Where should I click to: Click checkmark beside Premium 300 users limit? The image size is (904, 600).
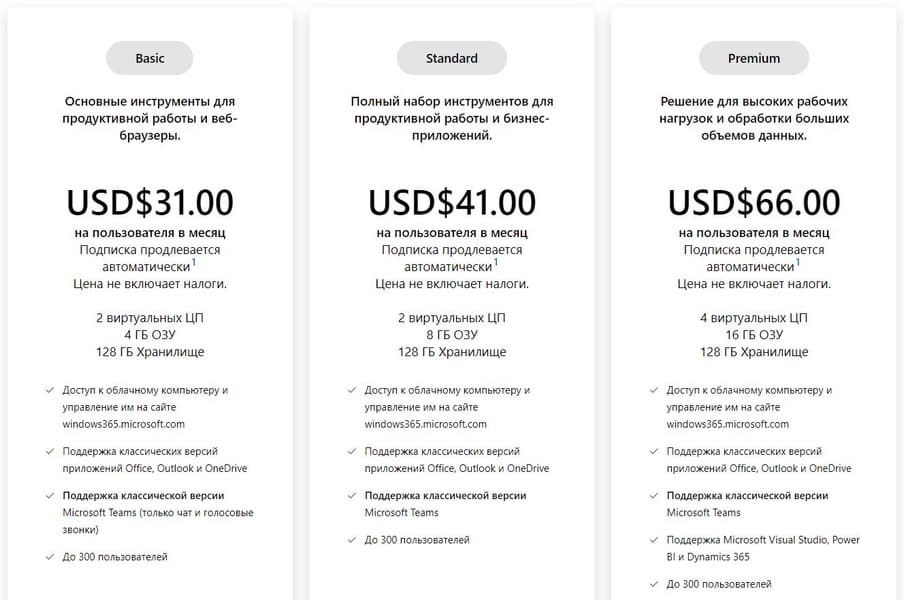(654, 584)
